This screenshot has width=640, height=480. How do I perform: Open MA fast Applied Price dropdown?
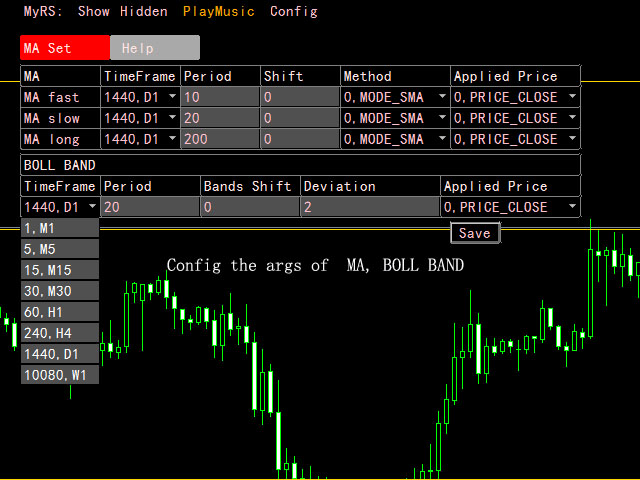[x=515, y=97]
